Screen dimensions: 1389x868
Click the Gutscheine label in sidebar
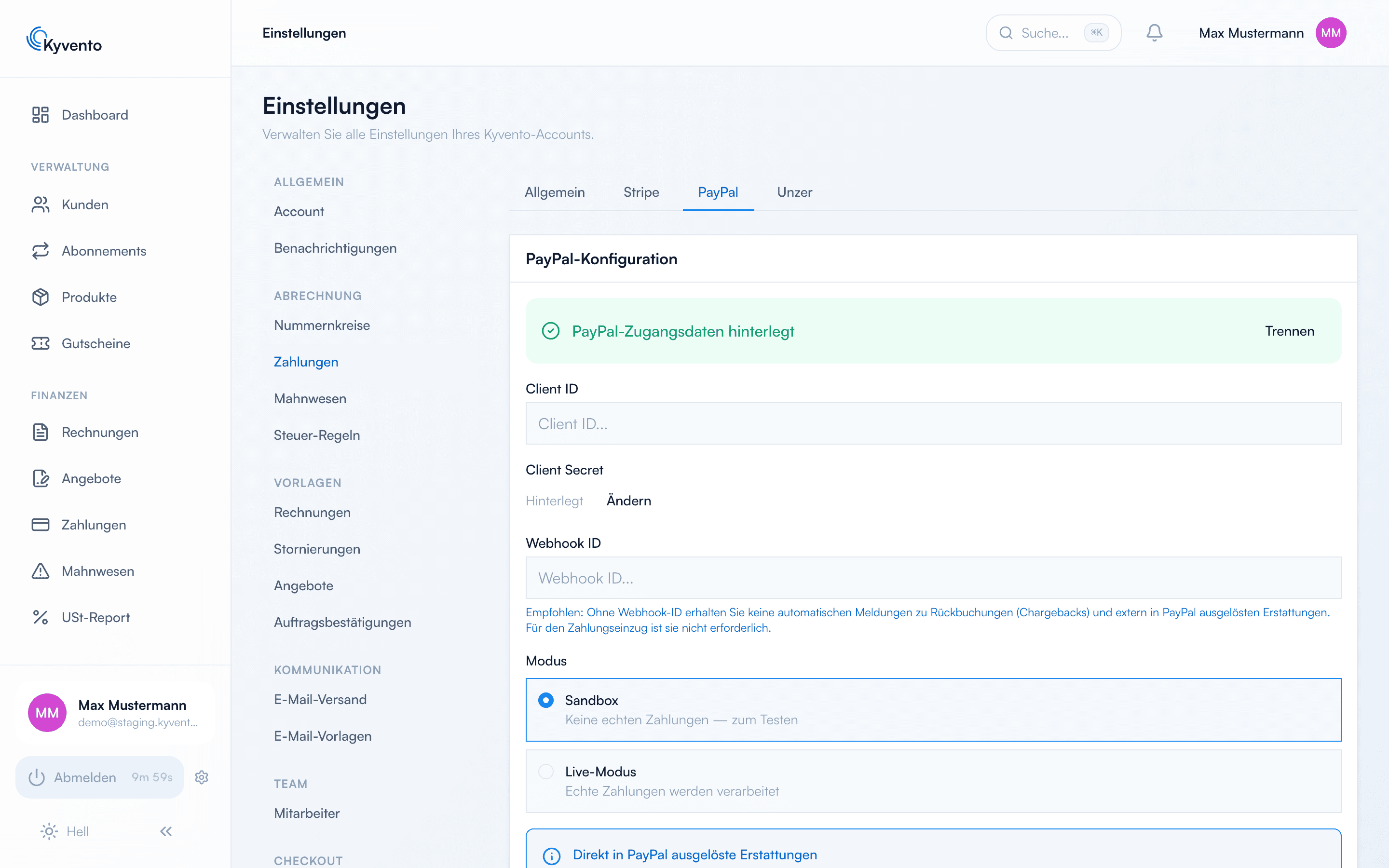point(96,343)
